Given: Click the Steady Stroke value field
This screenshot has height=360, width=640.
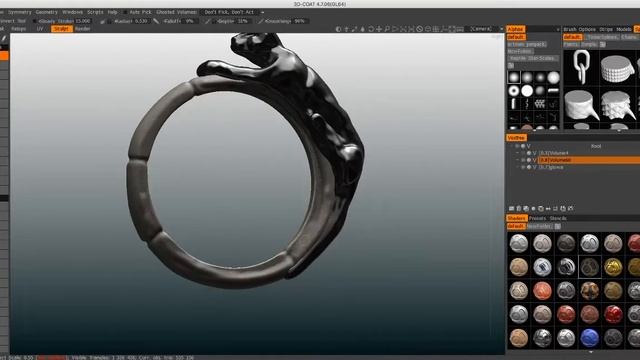Looking at the screenshot, I should tap(83, 21).
